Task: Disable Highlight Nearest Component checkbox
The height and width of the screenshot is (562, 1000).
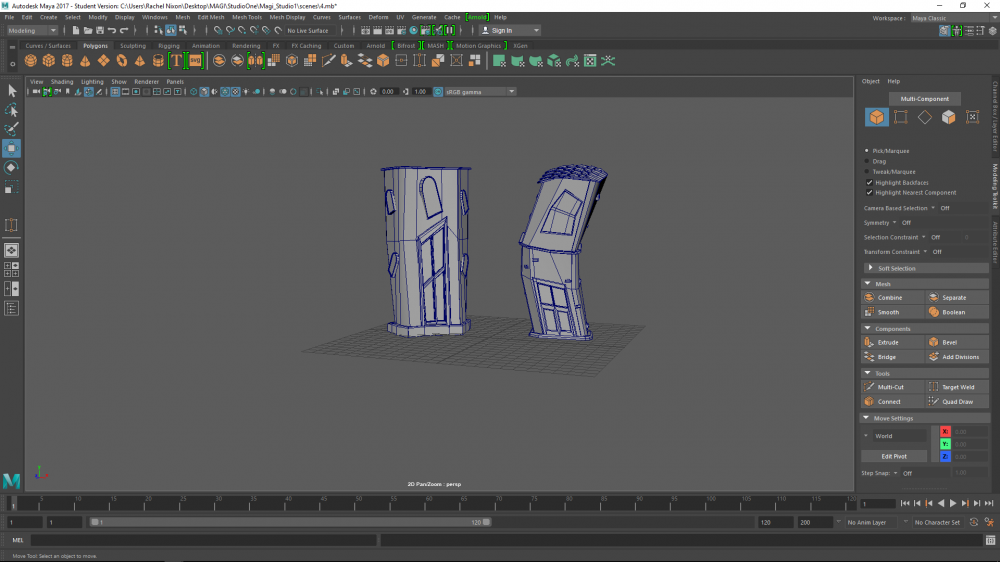Action: click(868, 193)
